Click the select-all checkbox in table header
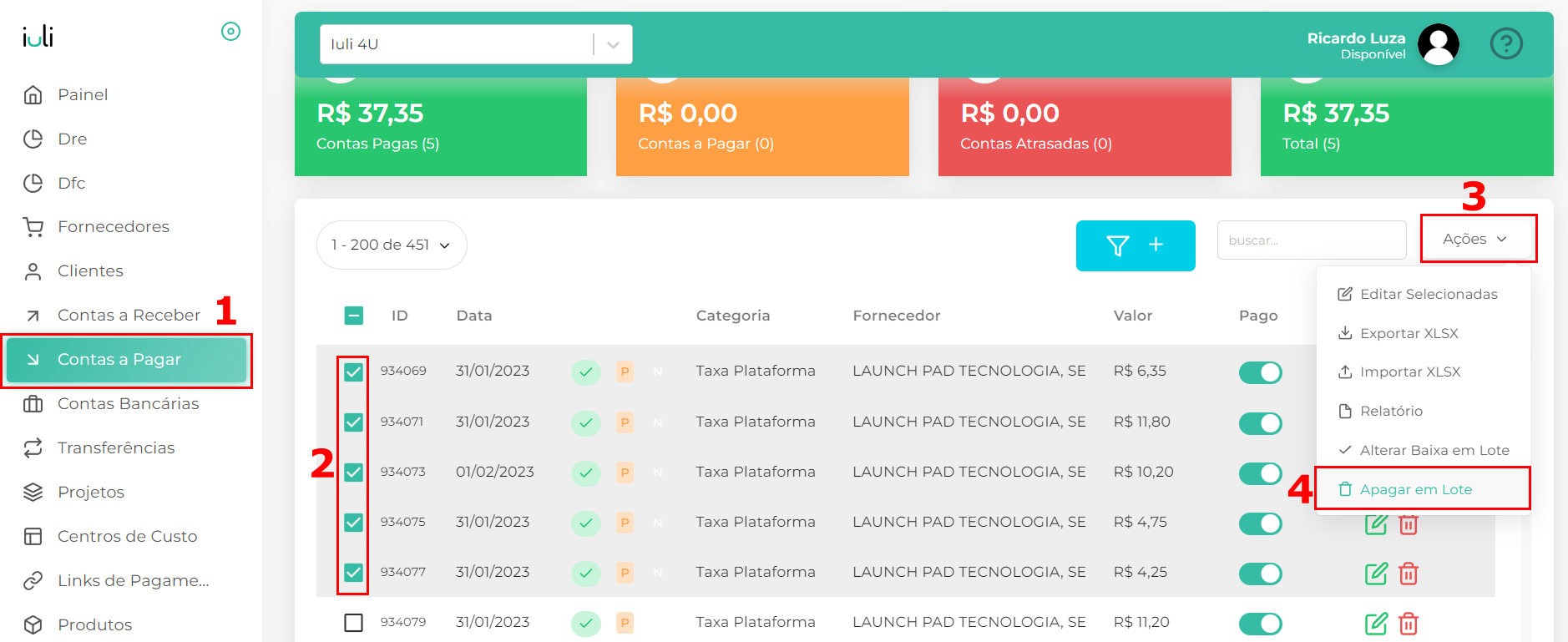Screen dimensions: 1568x642 (354, 316)
